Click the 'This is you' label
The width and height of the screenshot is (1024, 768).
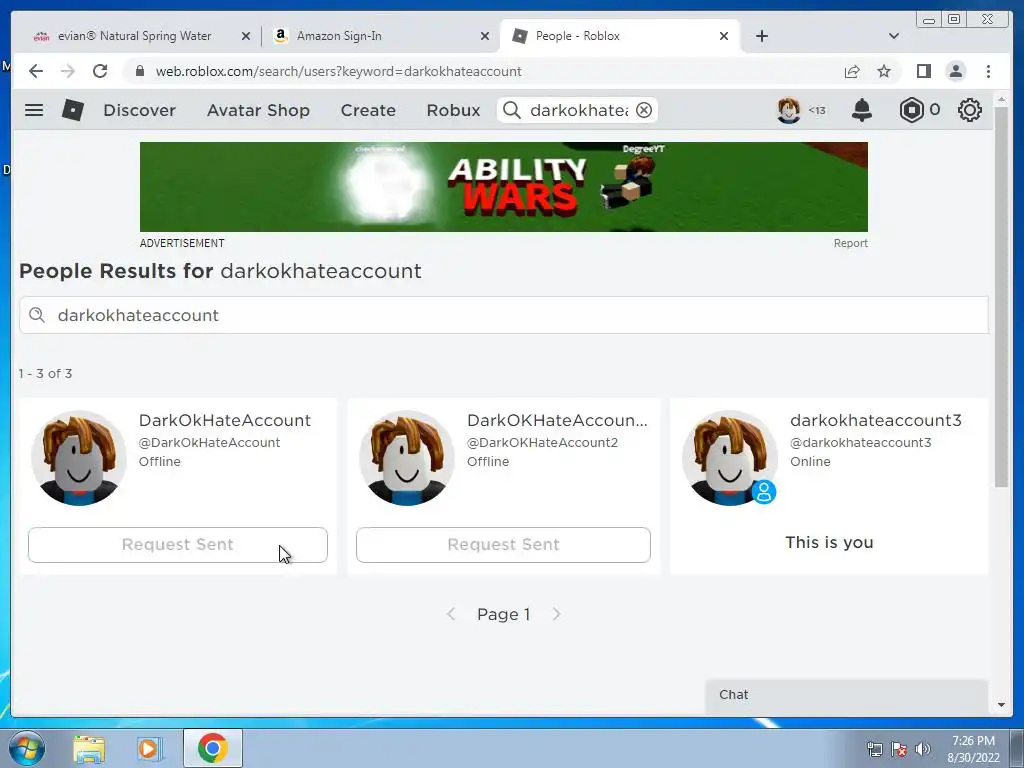click(x=829, y=542)
